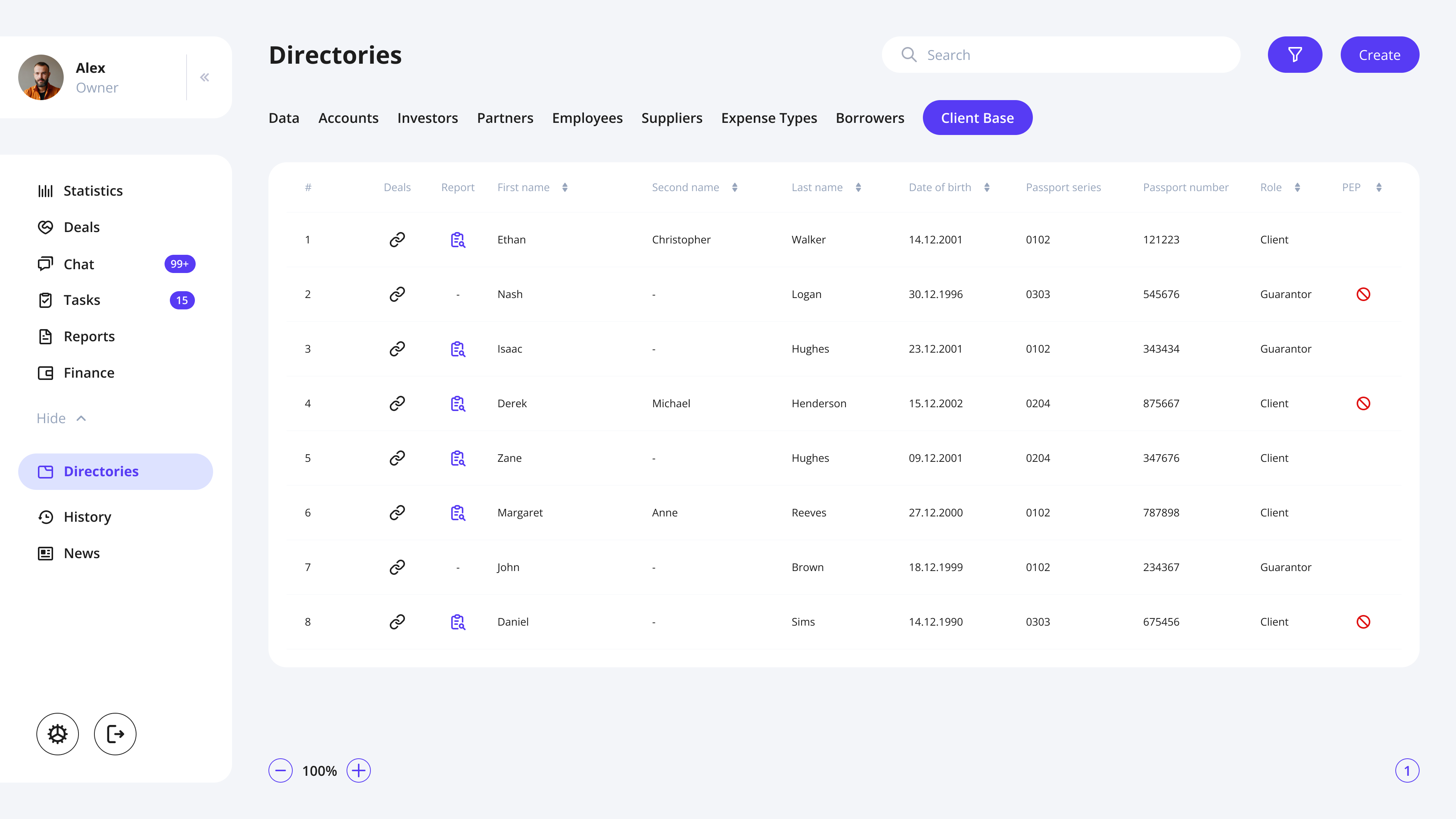Click the filter funnel button
The image size is (1456, 819).
tap(1294, 55)
